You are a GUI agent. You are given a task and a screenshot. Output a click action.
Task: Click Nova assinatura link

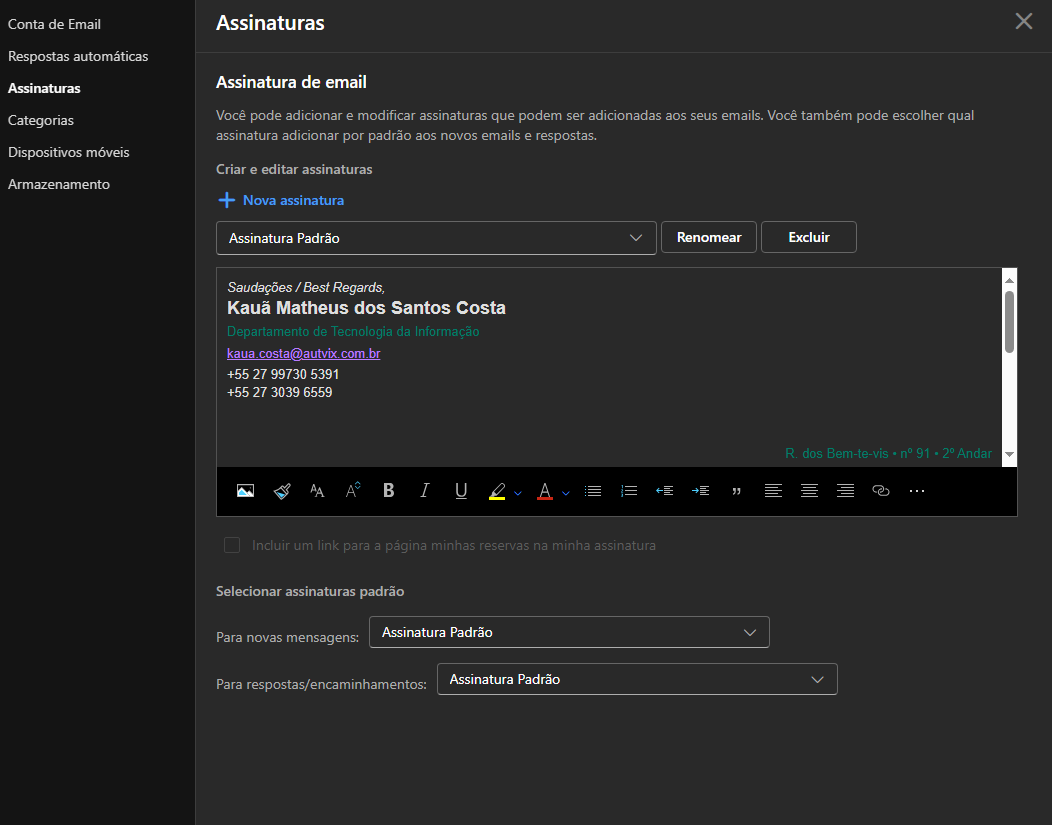pyautogui.click(x=293, y=200)
